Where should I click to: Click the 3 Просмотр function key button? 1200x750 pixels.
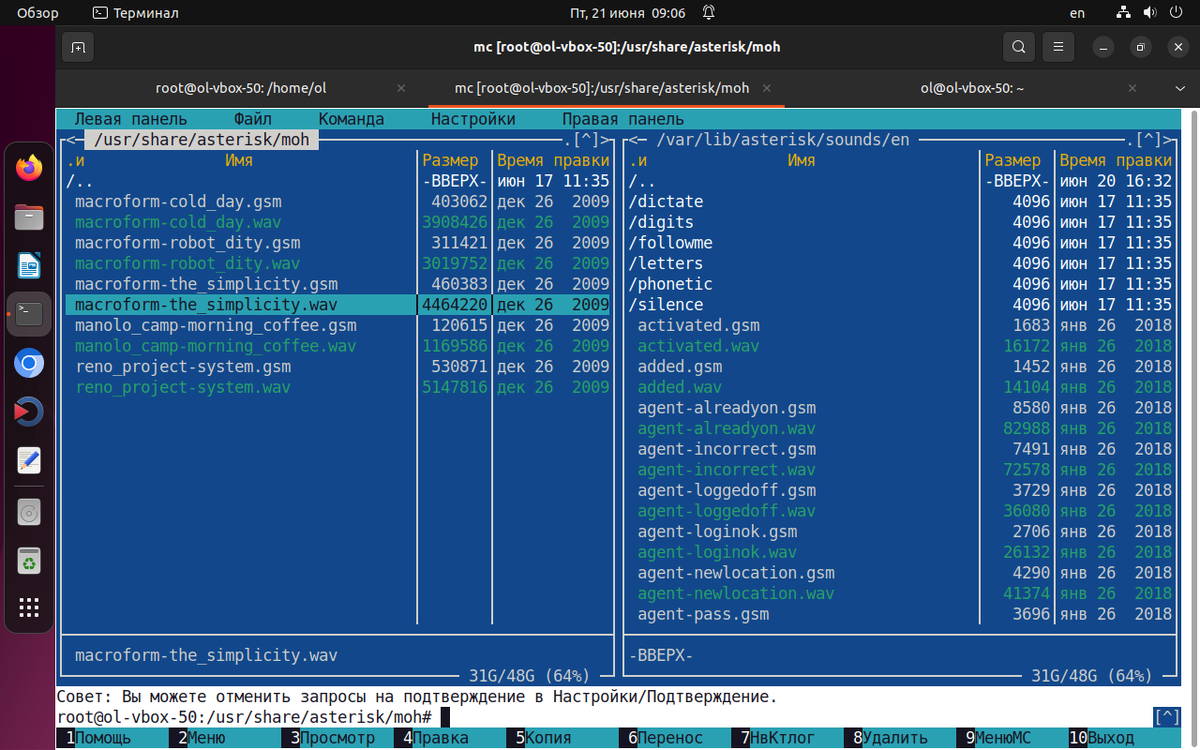tap(337, 738)
